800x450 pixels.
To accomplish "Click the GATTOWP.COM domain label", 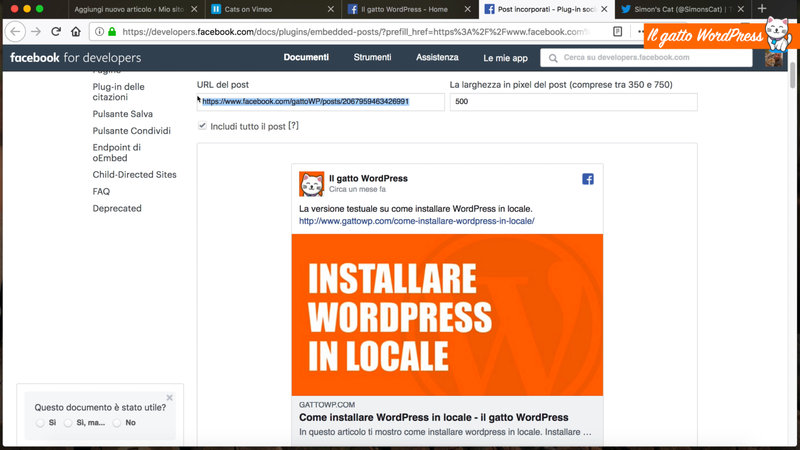I will click(327, 405).
